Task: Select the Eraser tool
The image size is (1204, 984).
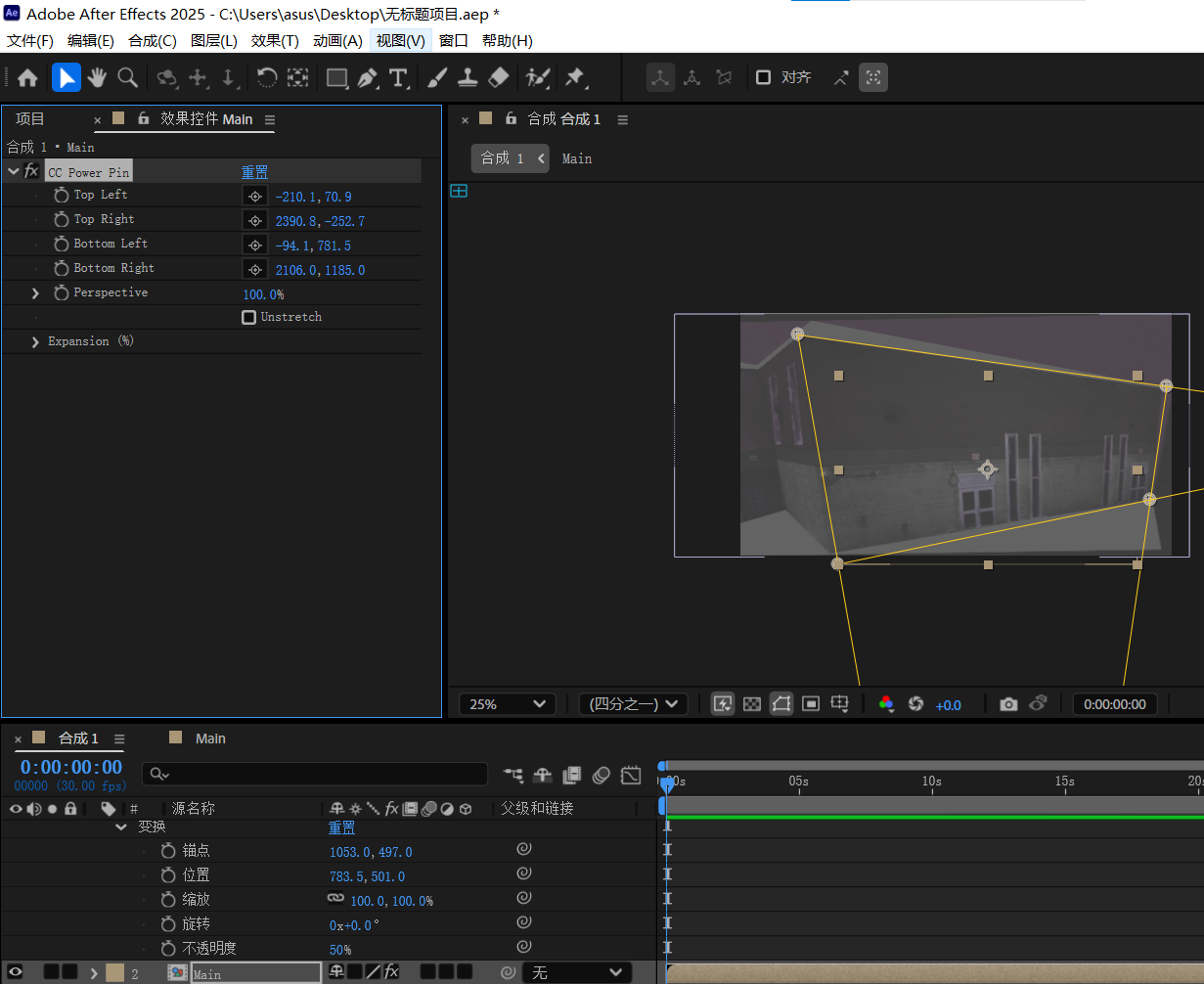Action: pyautogui.click(x=499, y=77)
